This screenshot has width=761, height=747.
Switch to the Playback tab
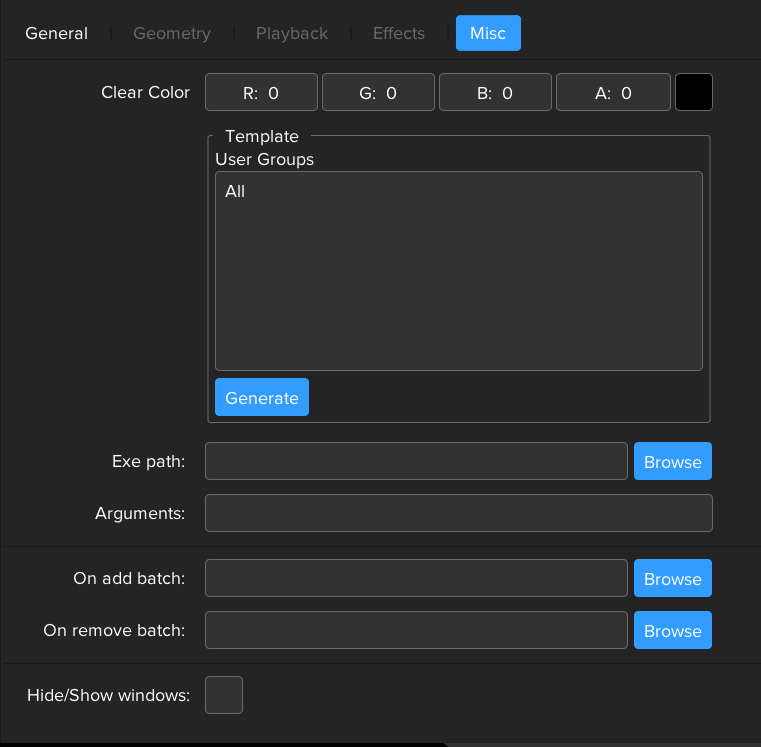click(291, 33)
